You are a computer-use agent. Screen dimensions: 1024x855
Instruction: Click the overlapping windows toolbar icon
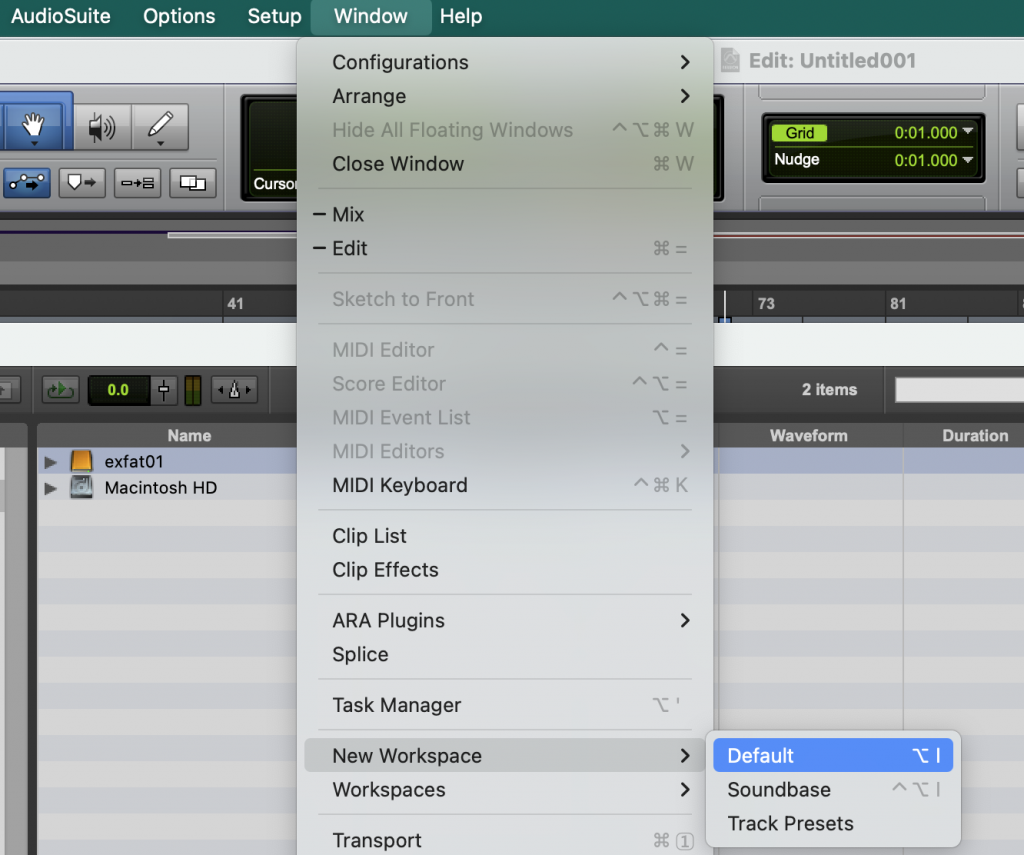tap(192, 183)
